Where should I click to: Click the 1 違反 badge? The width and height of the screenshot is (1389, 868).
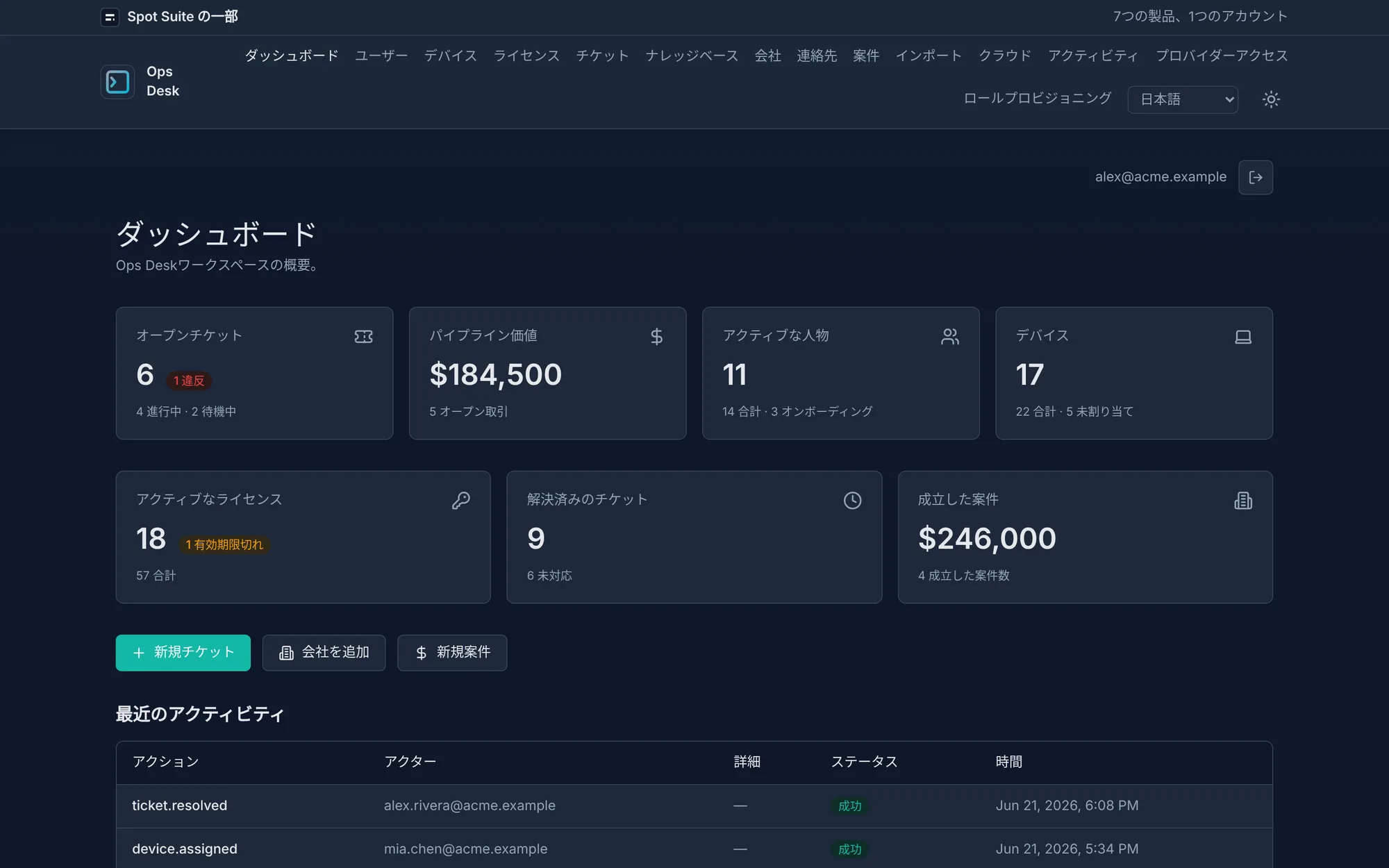pos(189,381)
